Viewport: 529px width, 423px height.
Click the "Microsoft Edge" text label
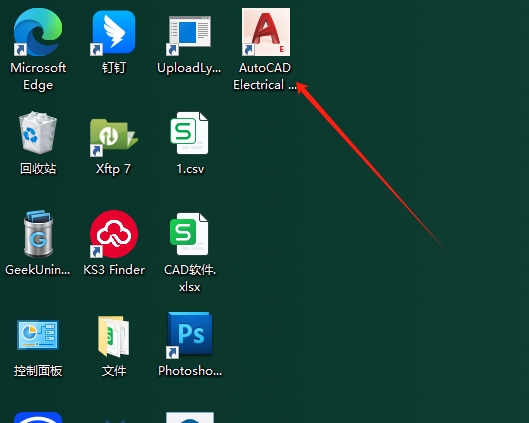38,77
